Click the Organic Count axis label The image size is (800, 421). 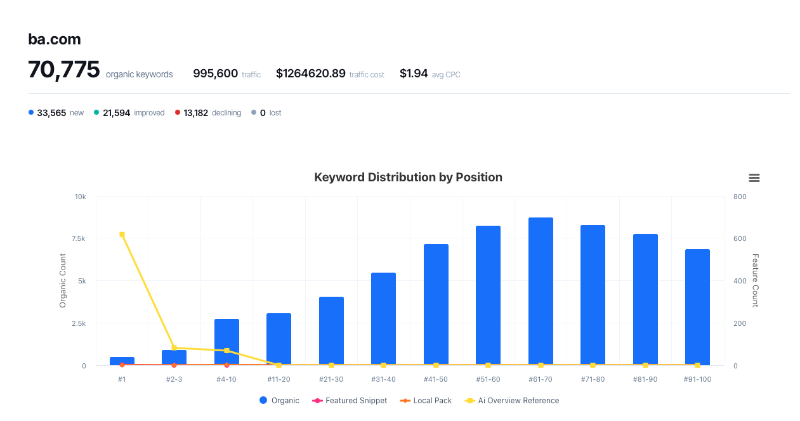coord(63,281)
